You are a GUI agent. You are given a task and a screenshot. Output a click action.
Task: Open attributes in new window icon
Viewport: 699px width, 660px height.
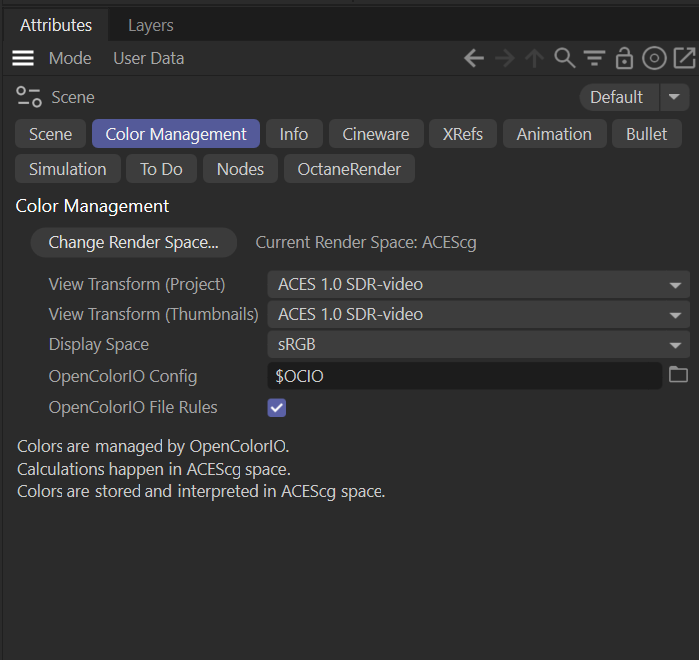682,58
